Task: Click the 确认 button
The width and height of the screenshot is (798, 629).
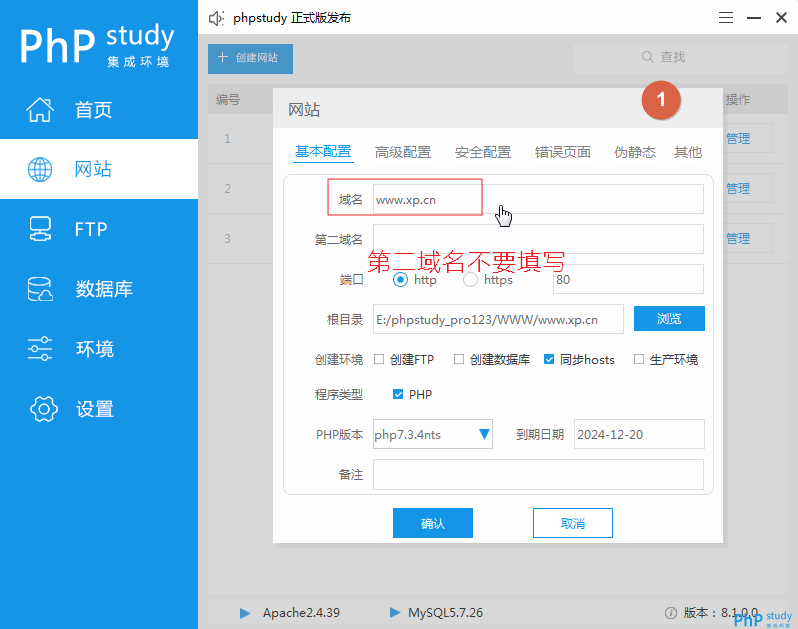Action: pyautogui.click(x=432, y=523)
